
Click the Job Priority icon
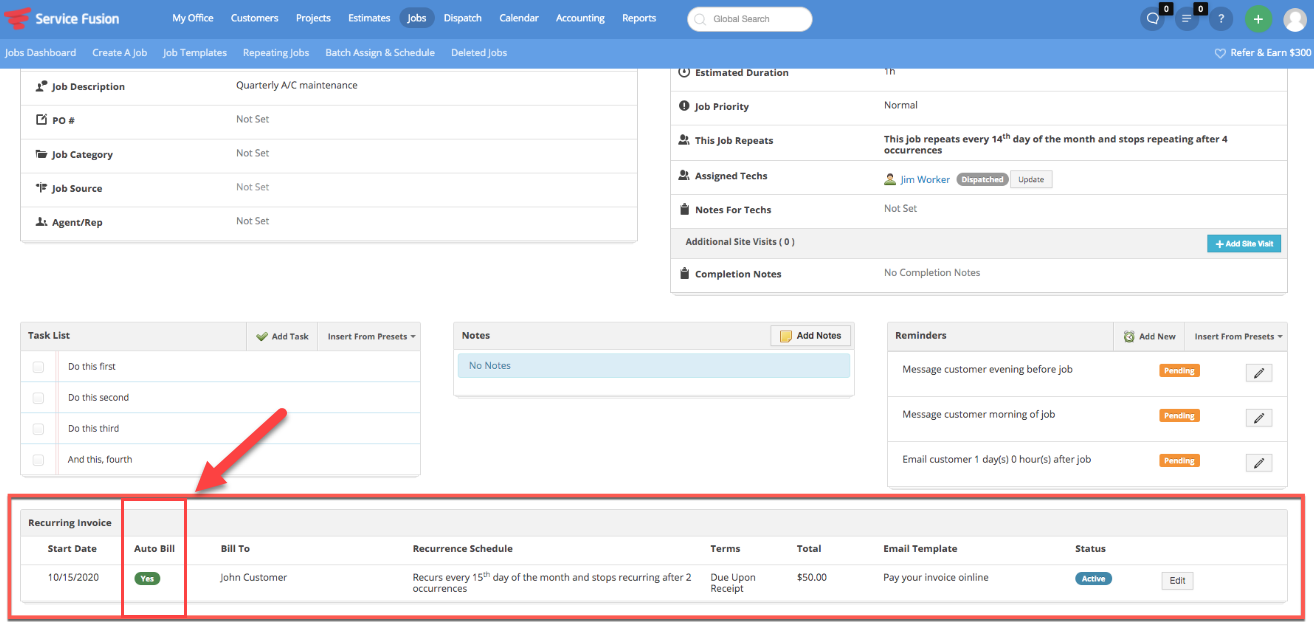click(684, 106)
